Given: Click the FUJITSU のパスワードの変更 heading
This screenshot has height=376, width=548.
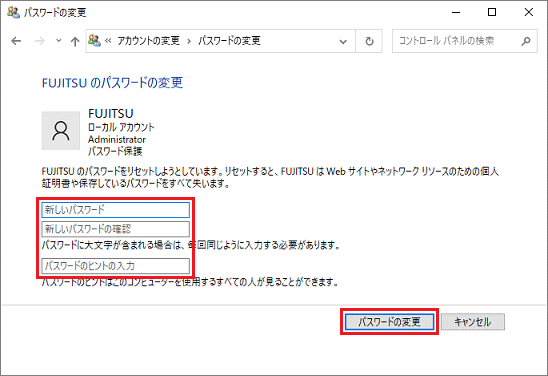Looking at the screenshot, I should point(112,83).
